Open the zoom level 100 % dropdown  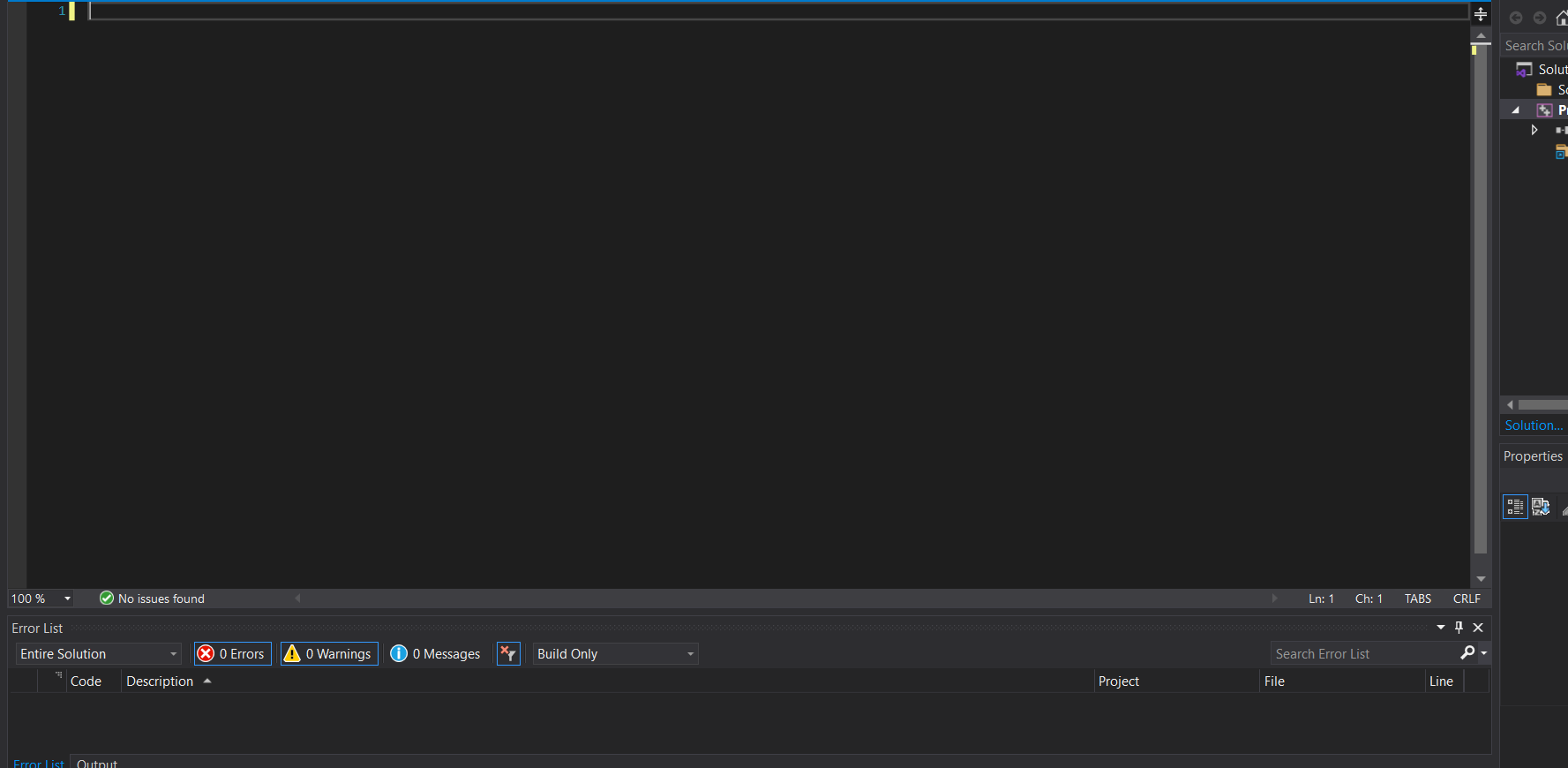(x=67, y=599)
